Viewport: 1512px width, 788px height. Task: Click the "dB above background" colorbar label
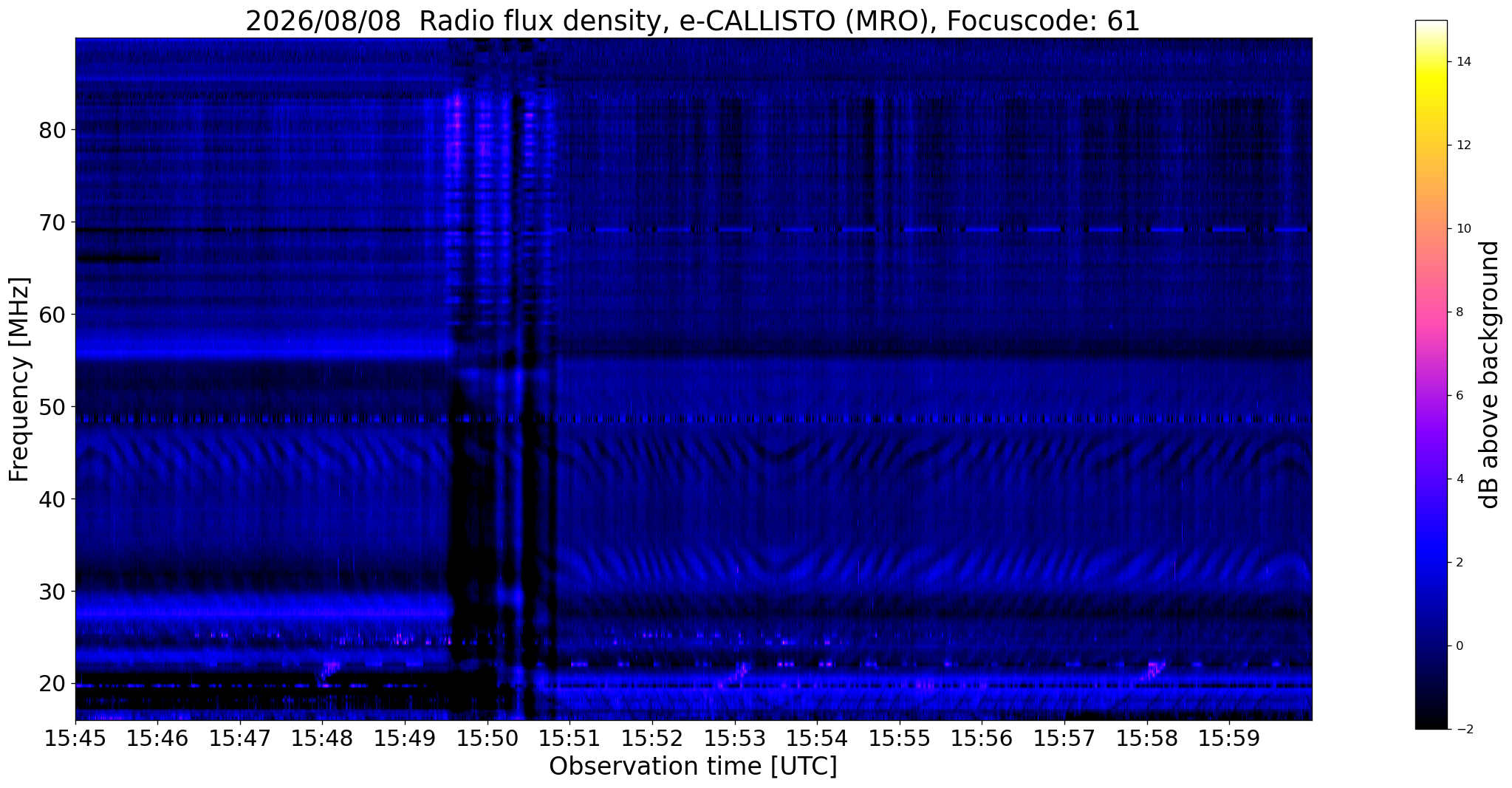pos(1490,374)
